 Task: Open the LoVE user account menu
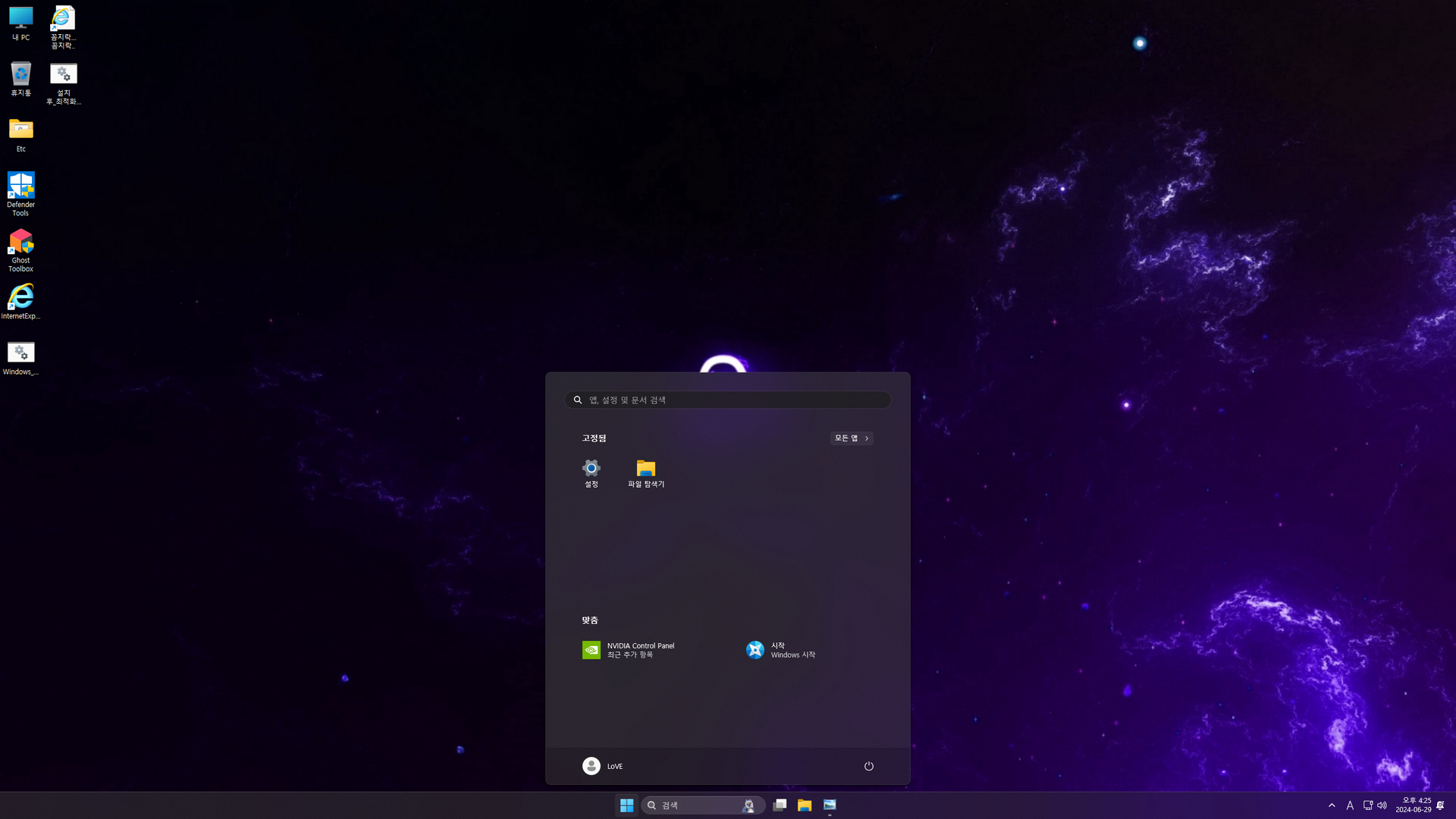click(x=602, y=766)
